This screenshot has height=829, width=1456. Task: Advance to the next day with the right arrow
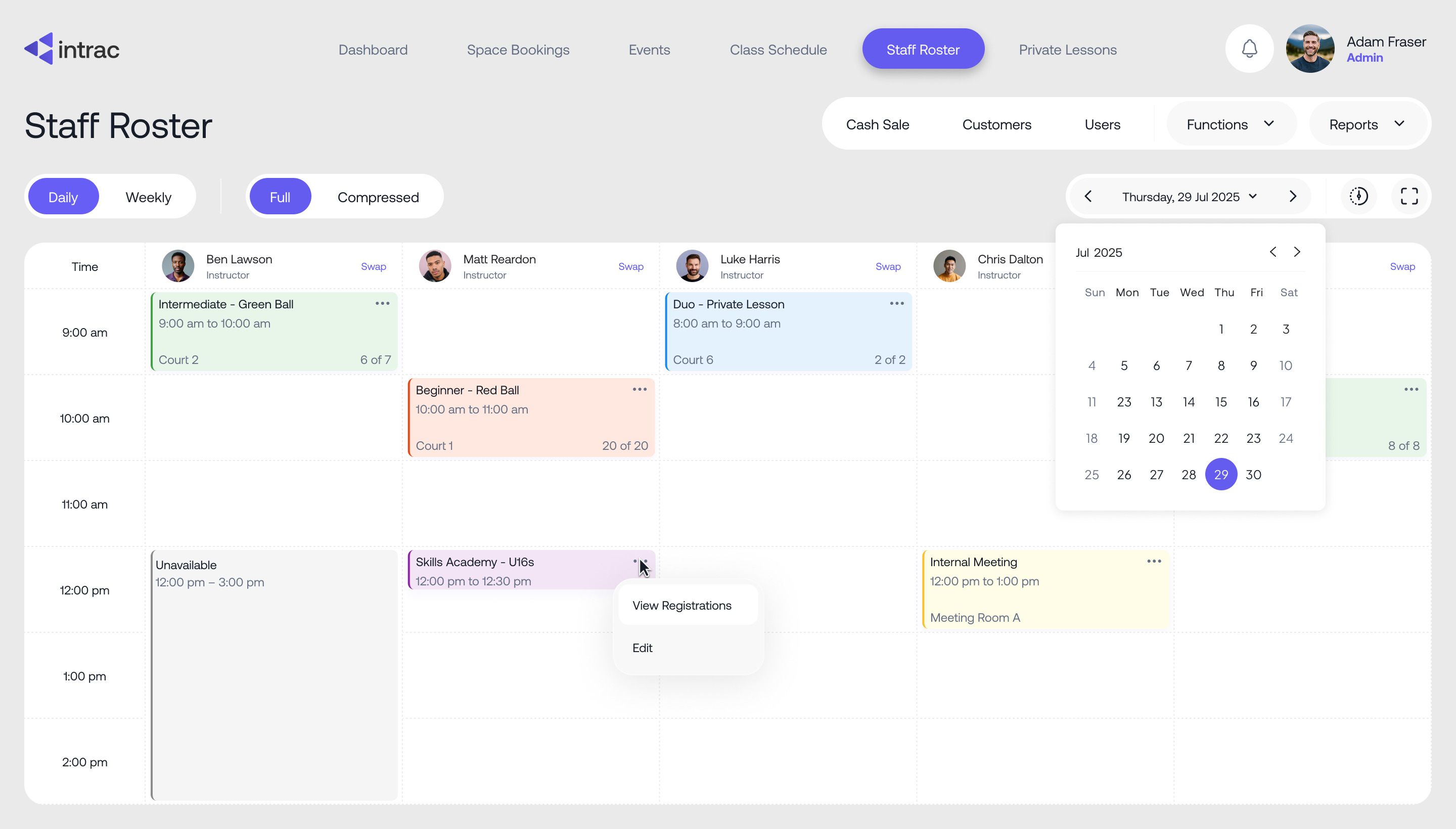tap(1293, 196)
